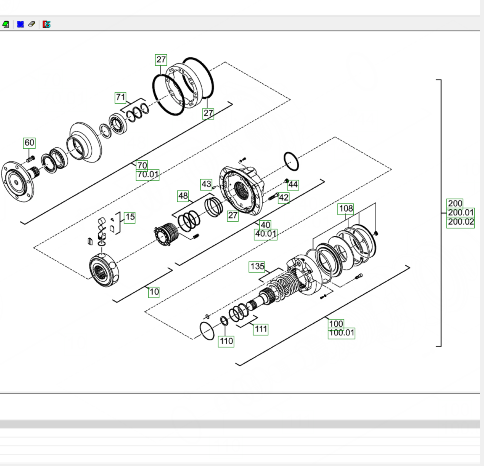Click the green sheet toolbar icon

[5, 24]
